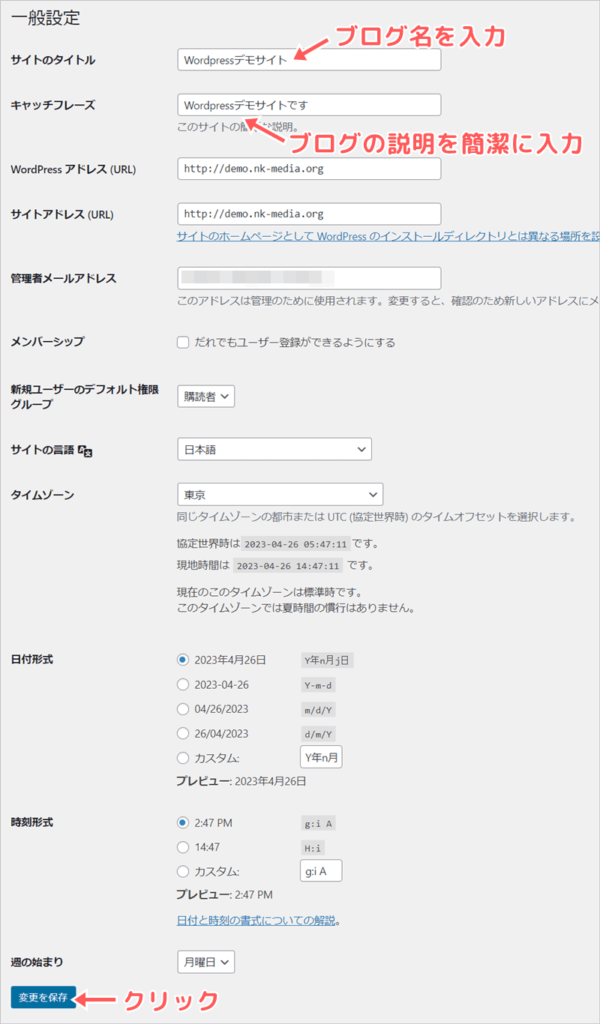
Task: Open the 日付と時刻の書式についての解説 link
Action: 256,920
